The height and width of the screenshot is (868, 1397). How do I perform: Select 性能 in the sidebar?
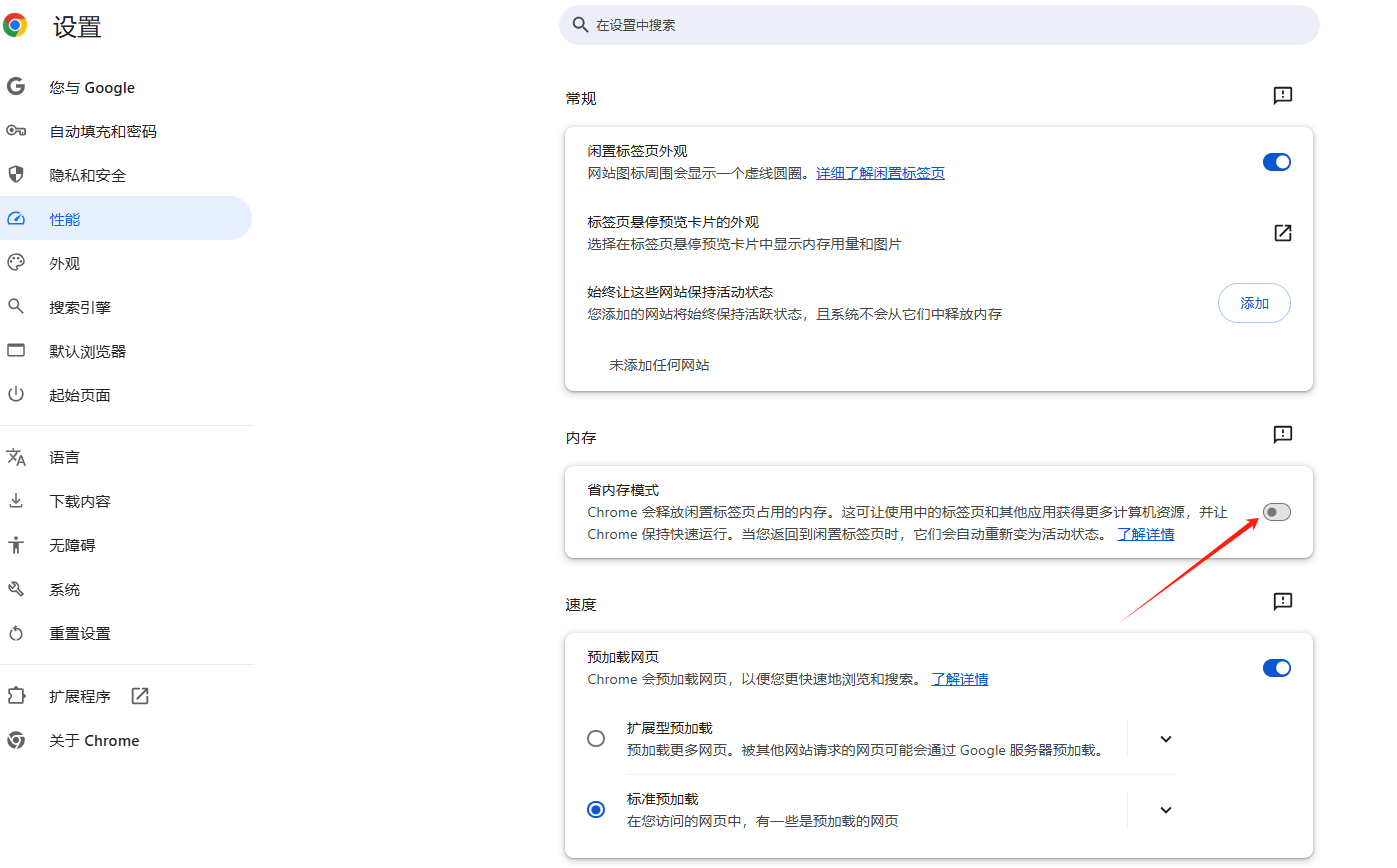126,219
